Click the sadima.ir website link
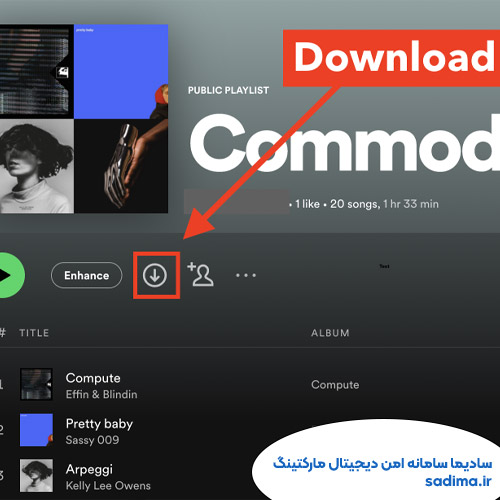Screen dimensions: 500x500 tap(458, 481)
